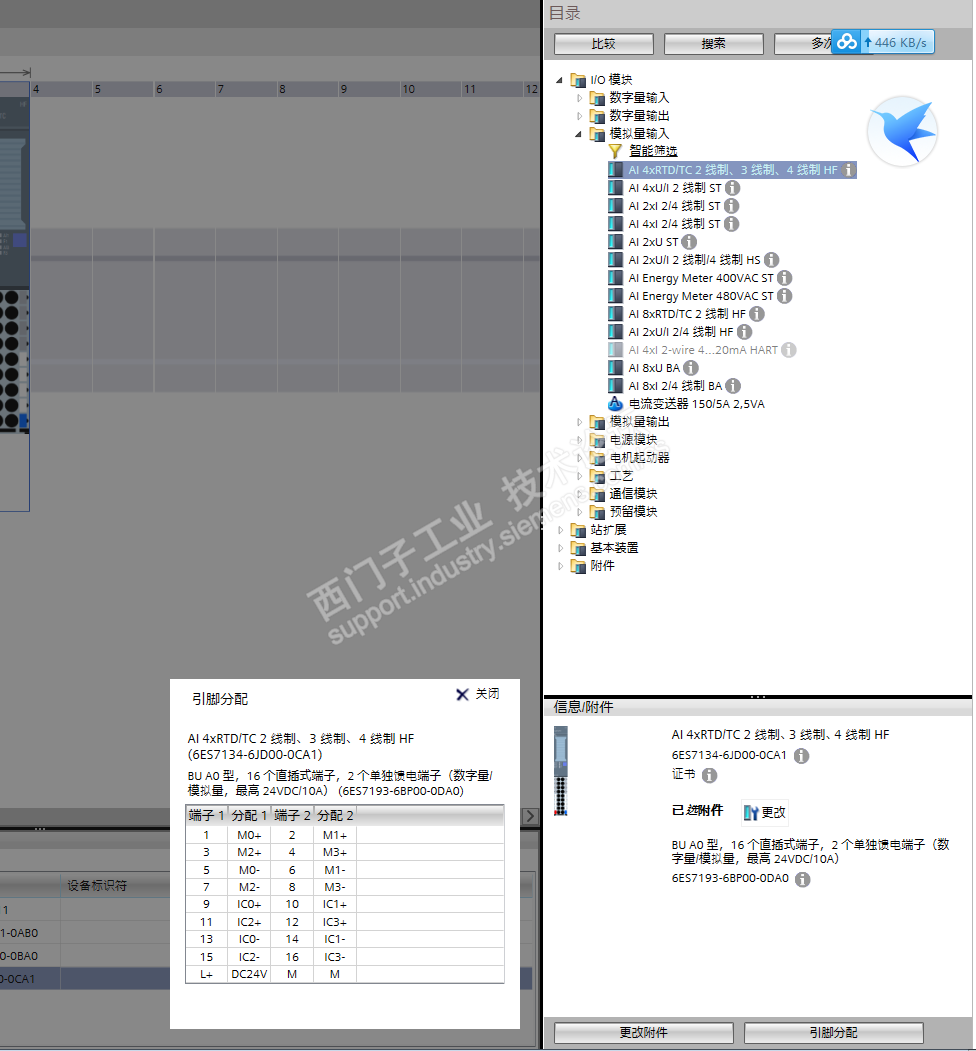Click slot number 9 in rack header
Screen dimensions: 976x1051
[344, 89]
